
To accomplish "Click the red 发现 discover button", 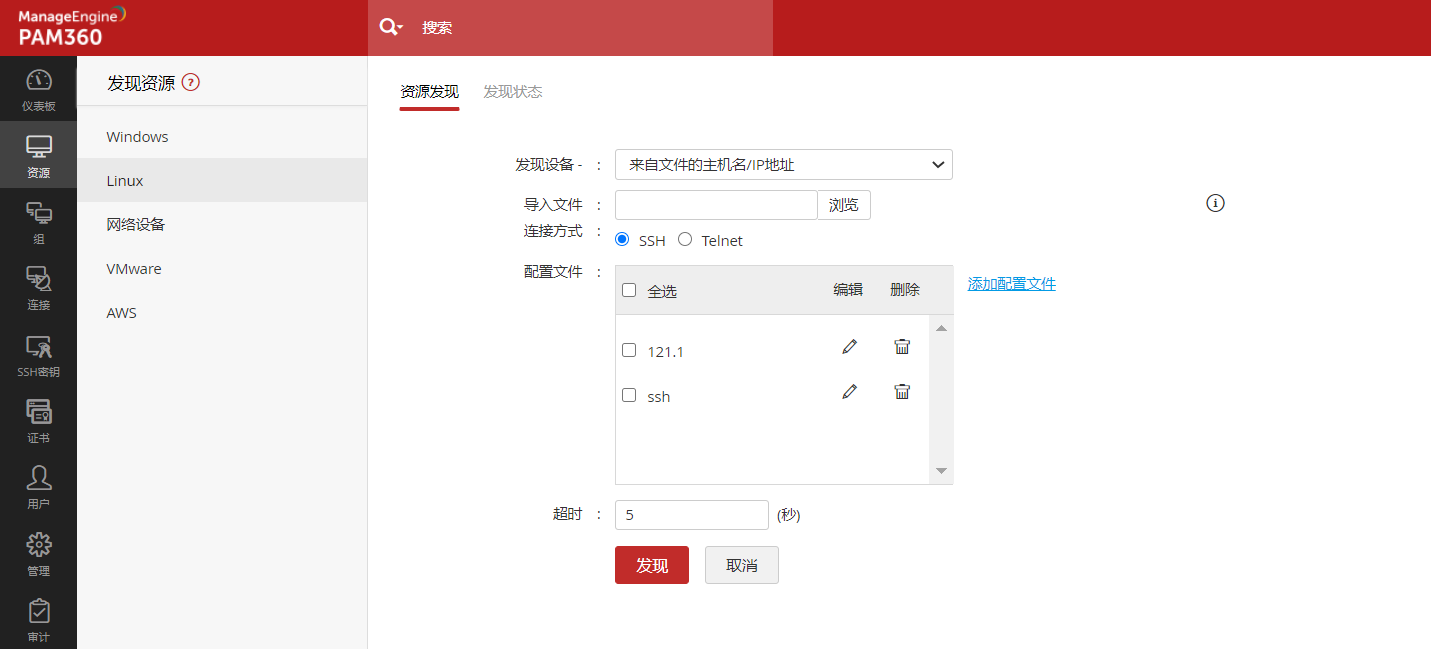I will [652, 565].
